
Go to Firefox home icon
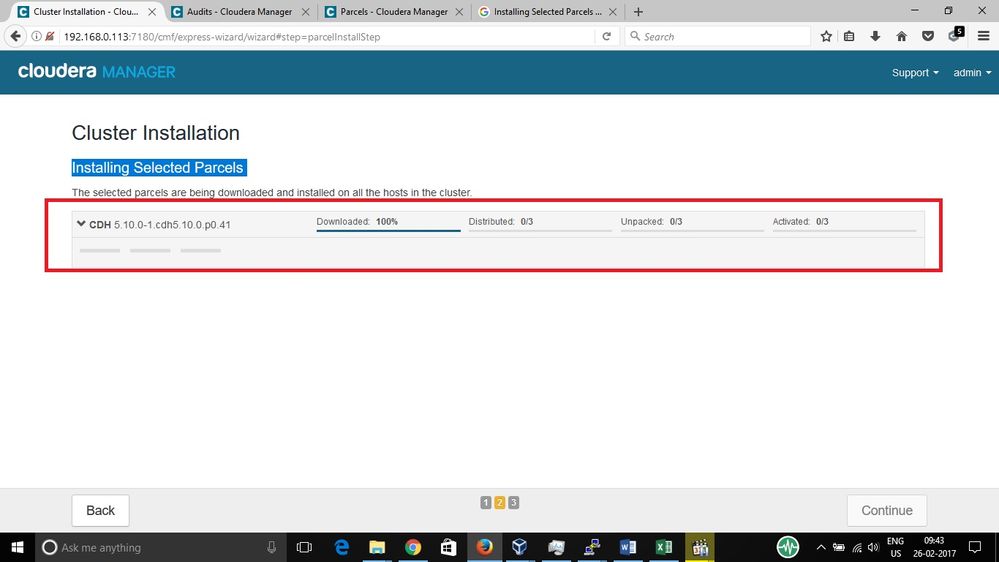pyautogui.click(x=902, y=36)
